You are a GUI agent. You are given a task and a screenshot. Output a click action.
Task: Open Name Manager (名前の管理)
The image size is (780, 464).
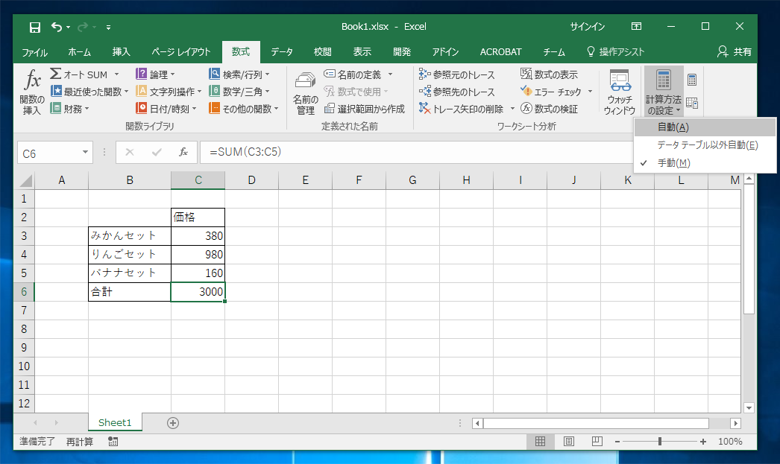click(305, 93)
